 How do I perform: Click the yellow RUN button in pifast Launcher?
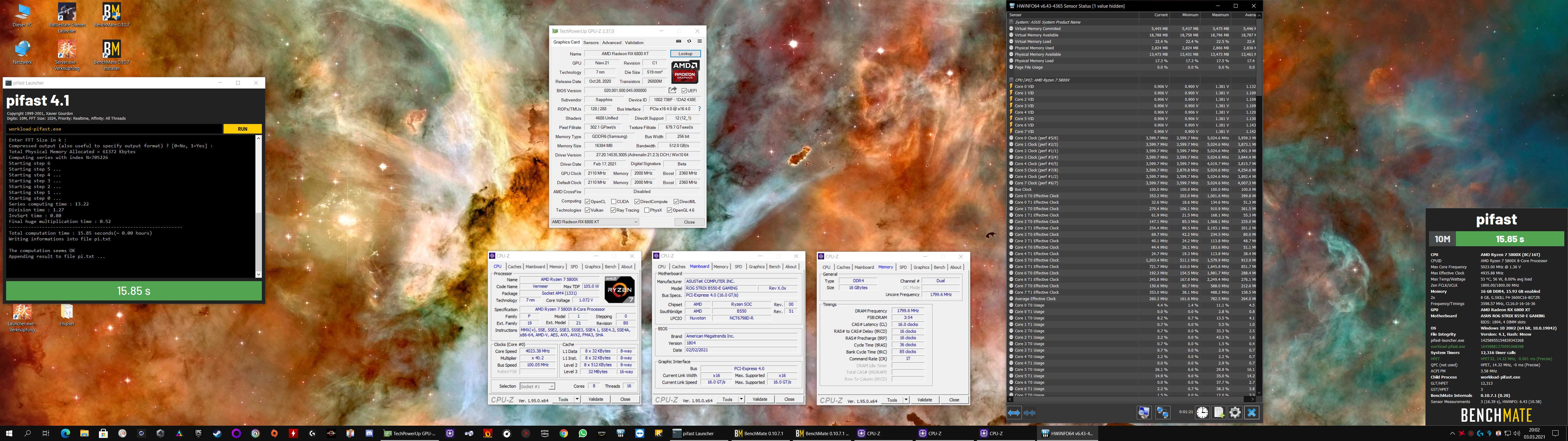pos(242,129)
